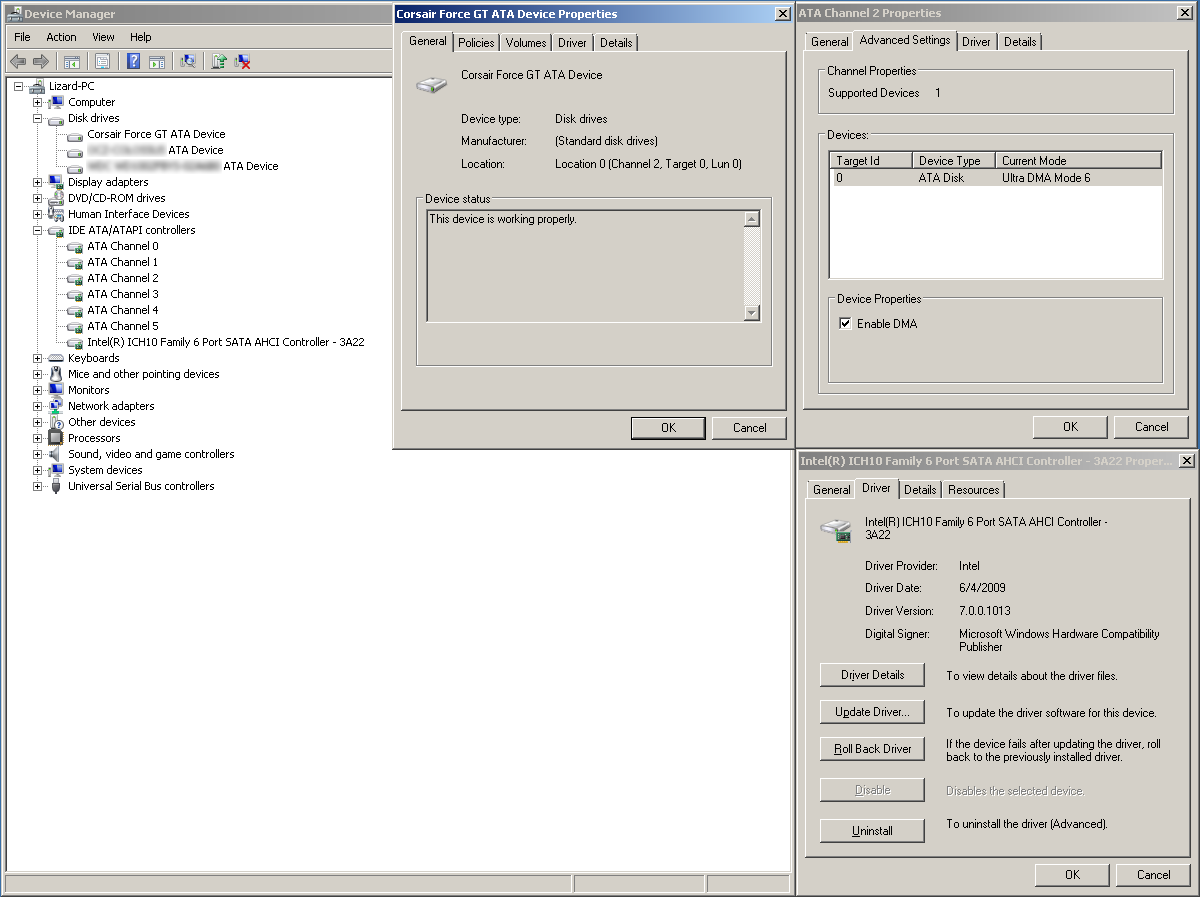
Task: Open the View menu
Action: point(103,37)
